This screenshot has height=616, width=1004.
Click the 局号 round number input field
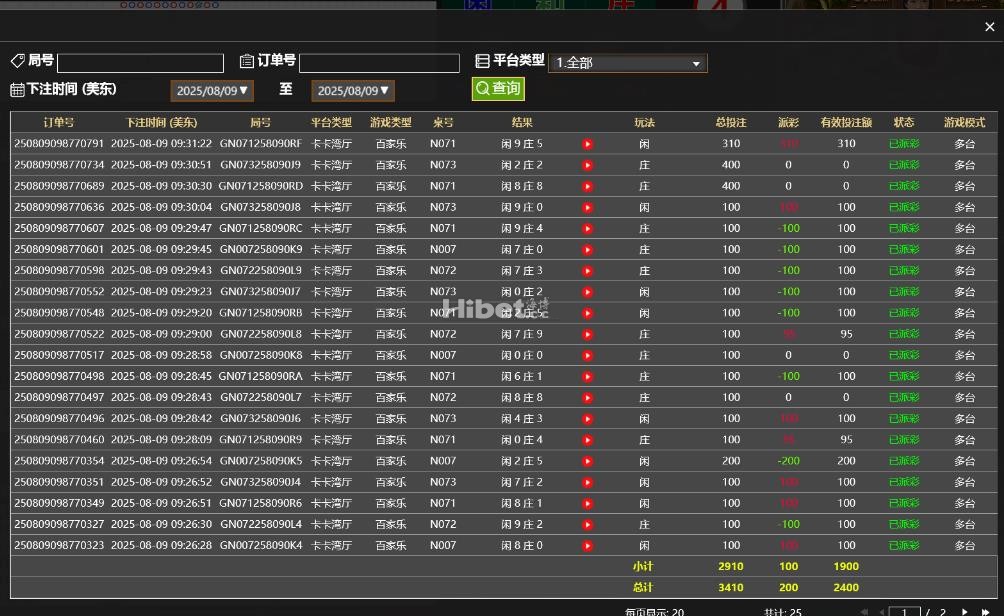point(140,63)
